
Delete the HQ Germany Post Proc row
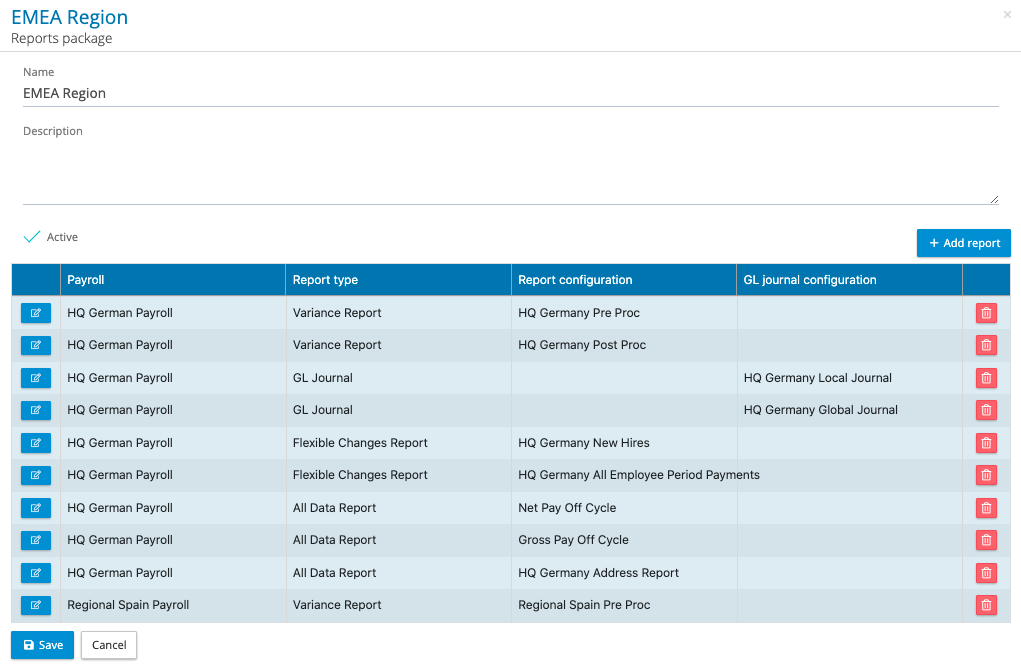986,345
